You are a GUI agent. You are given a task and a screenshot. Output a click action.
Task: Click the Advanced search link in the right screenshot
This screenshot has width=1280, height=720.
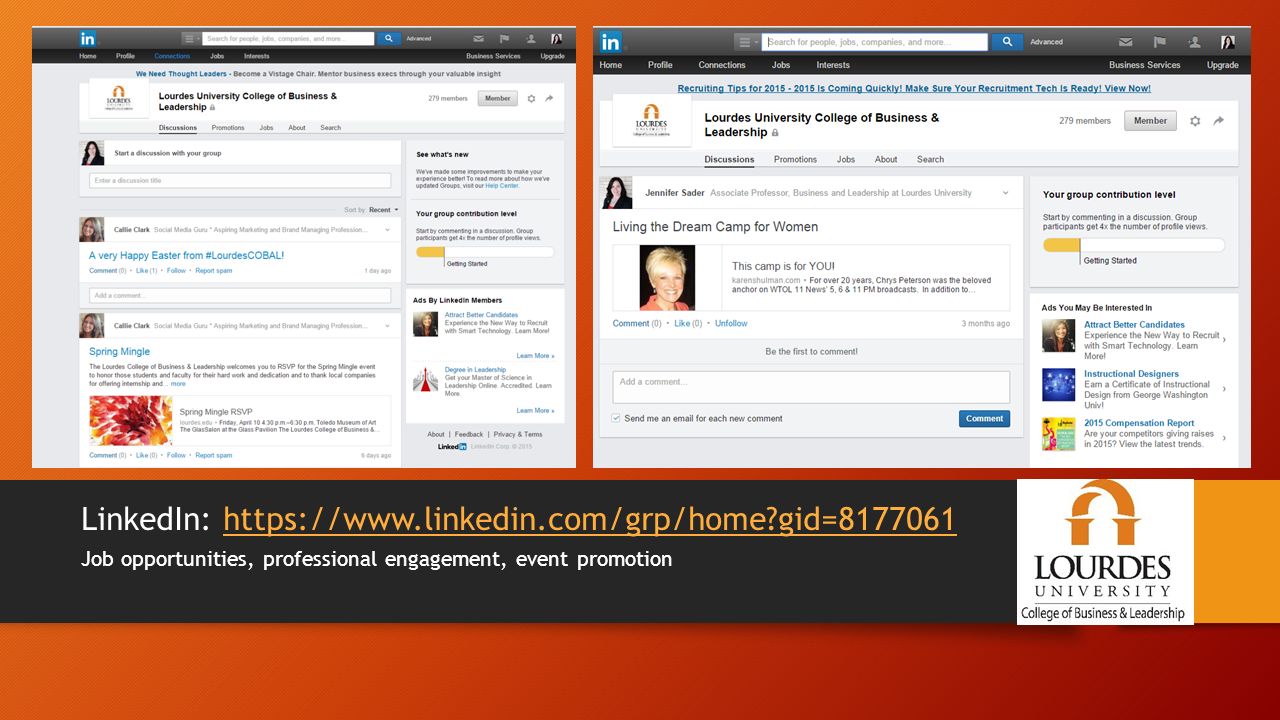(1046, 42)
